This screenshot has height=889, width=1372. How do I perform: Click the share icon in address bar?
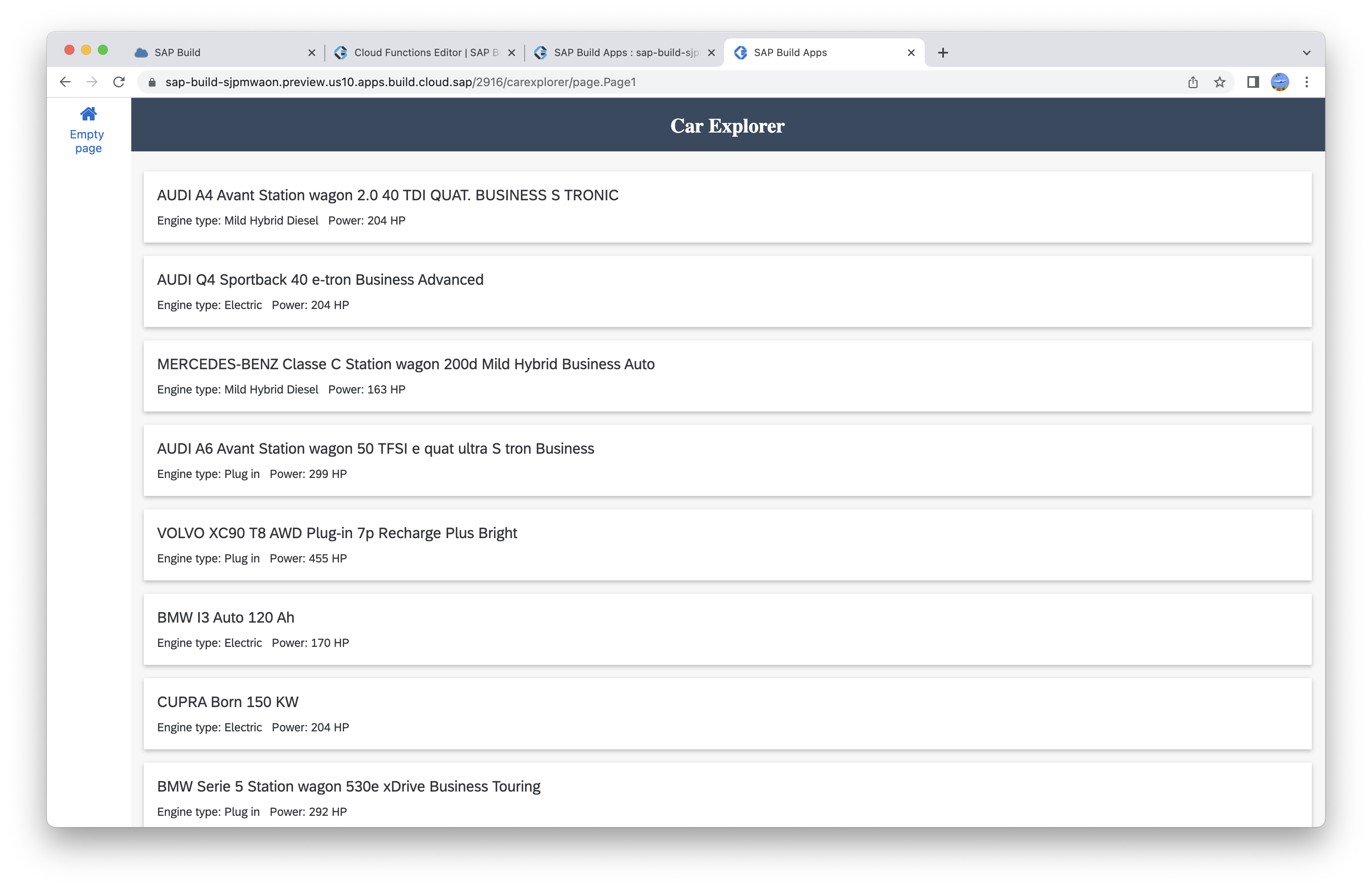(1193, 82)
